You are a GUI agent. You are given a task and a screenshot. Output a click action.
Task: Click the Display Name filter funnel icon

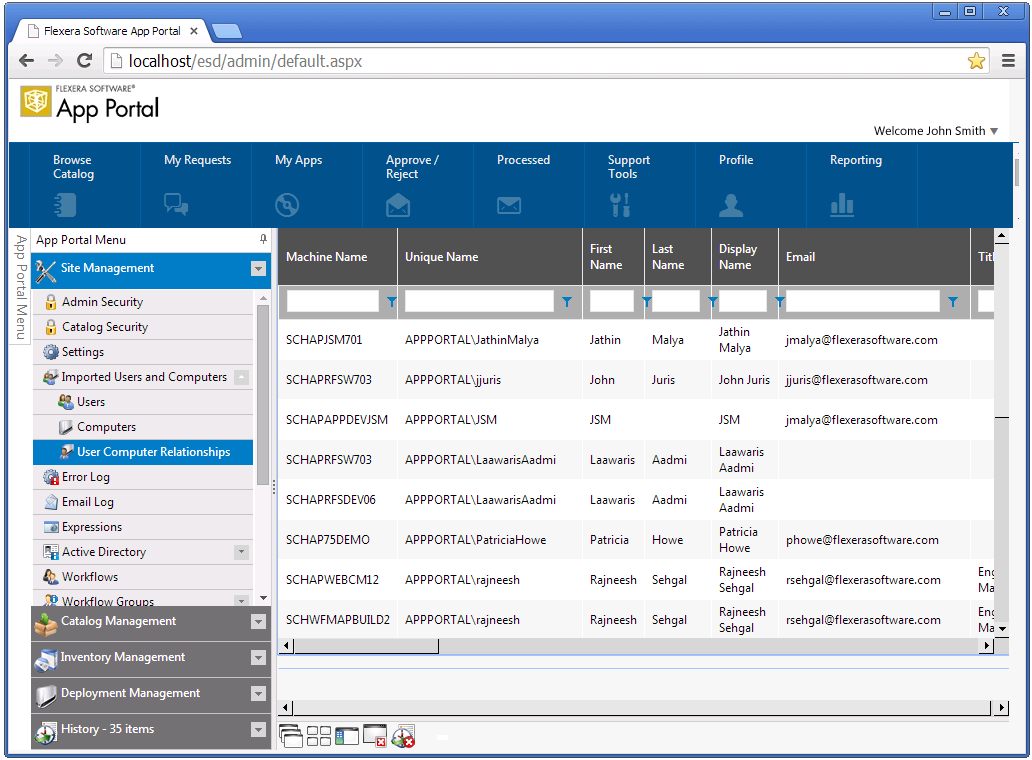[x=779, y=302]
